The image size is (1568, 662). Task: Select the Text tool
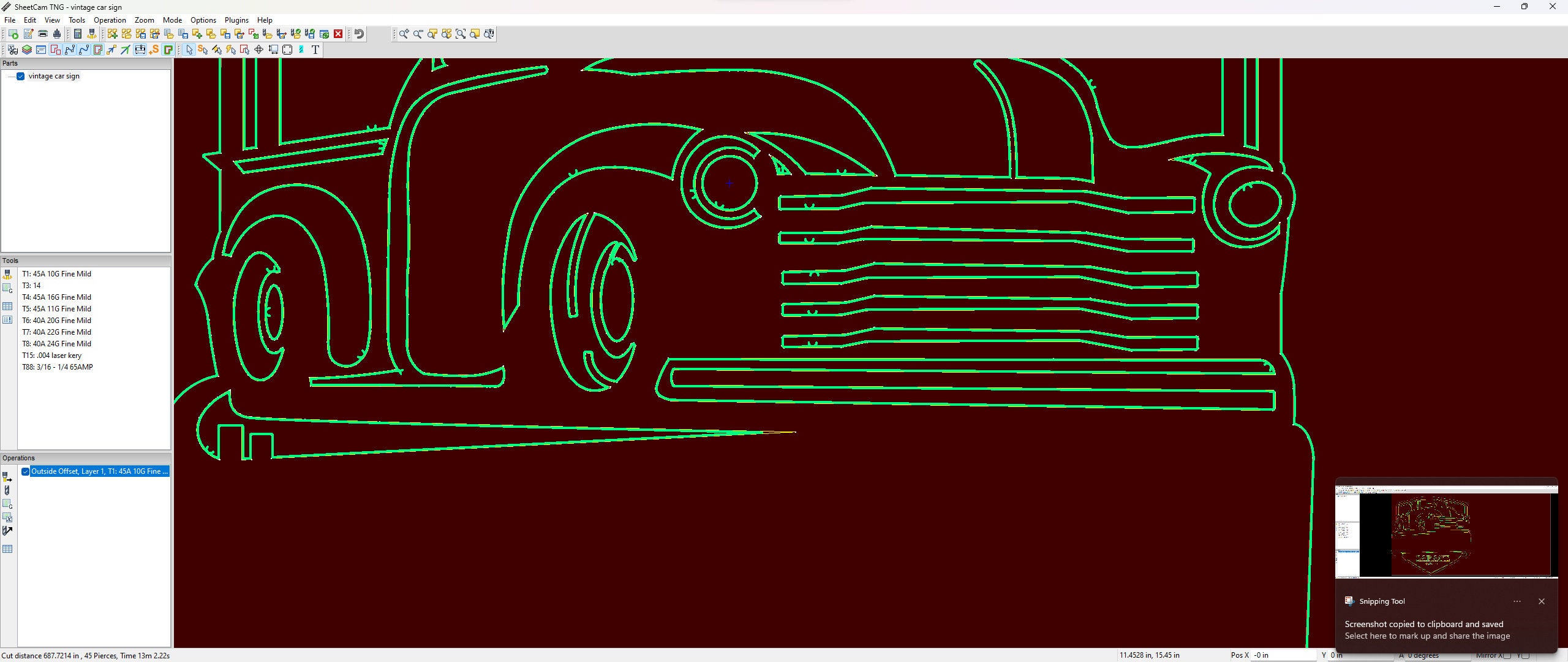point(315,50)
